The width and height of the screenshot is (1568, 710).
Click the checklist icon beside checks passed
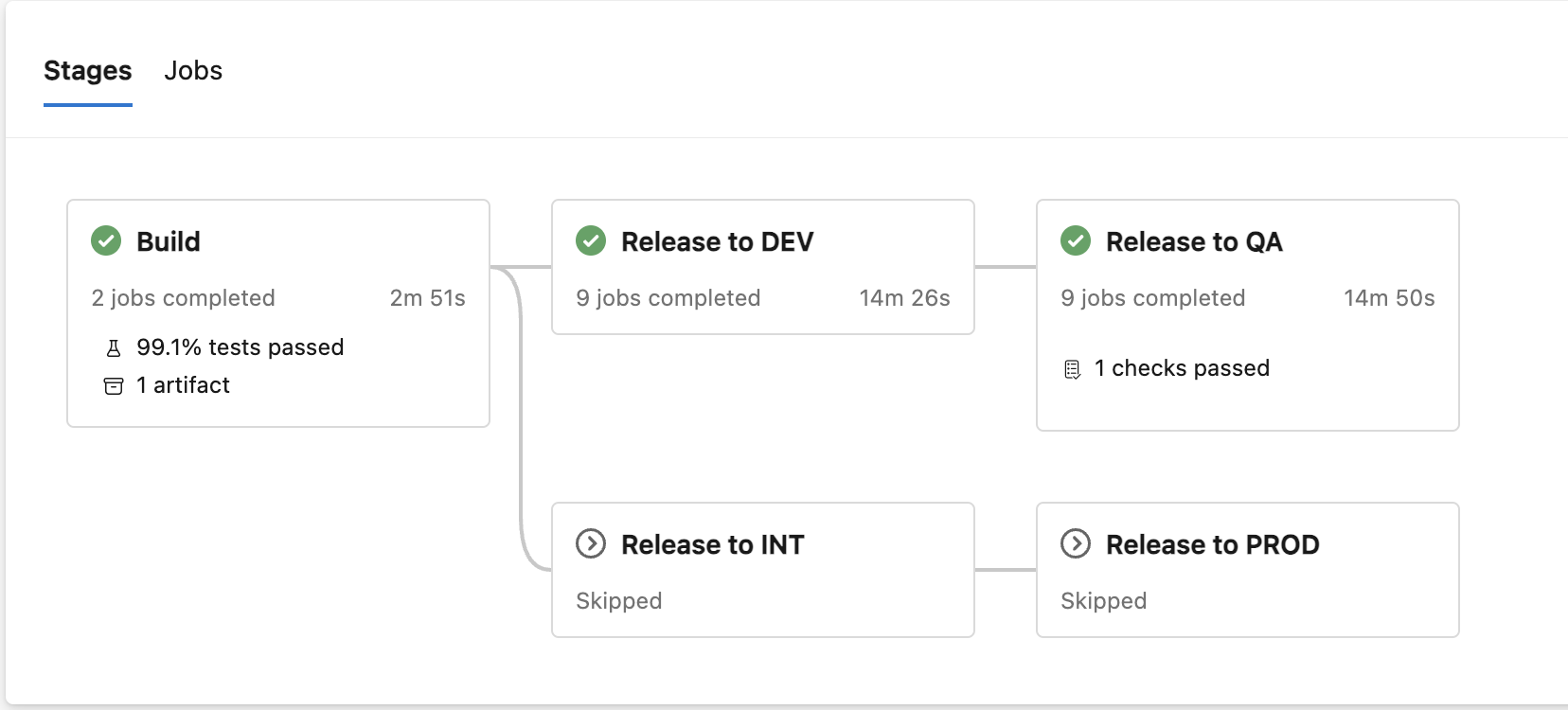click(1072, 369)
